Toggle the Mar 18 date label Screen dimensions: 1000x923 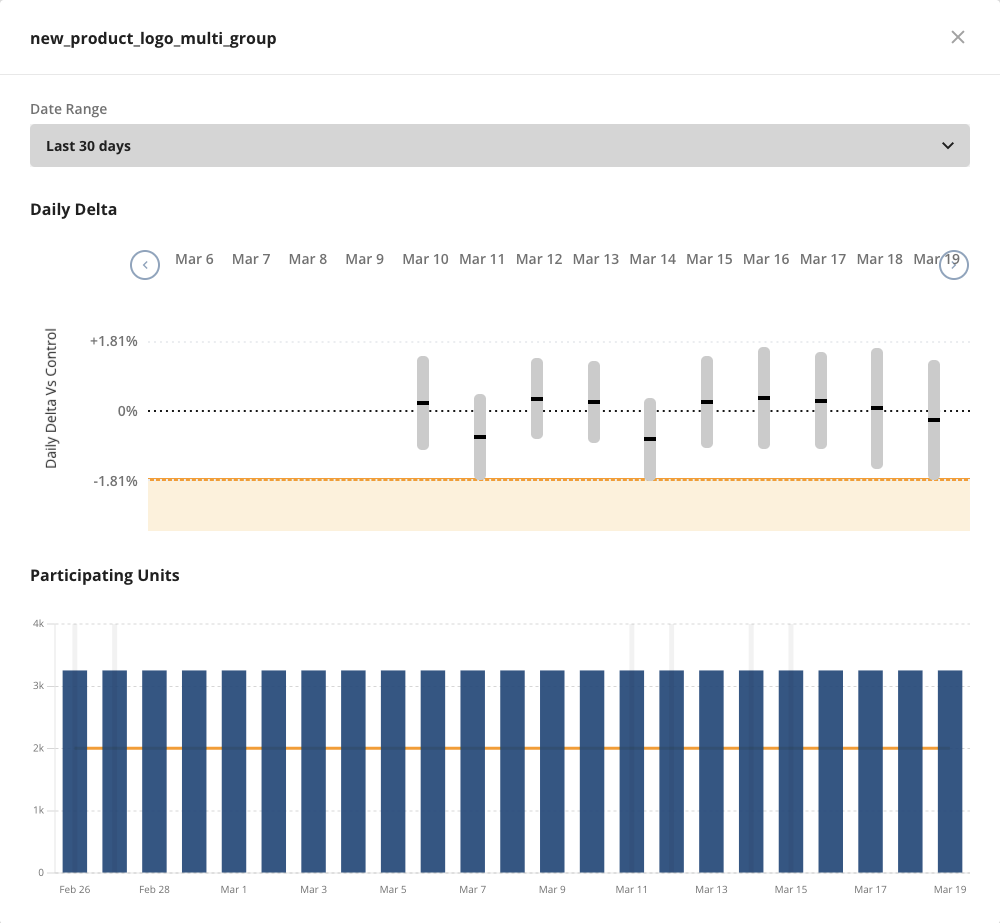(879, 258)
